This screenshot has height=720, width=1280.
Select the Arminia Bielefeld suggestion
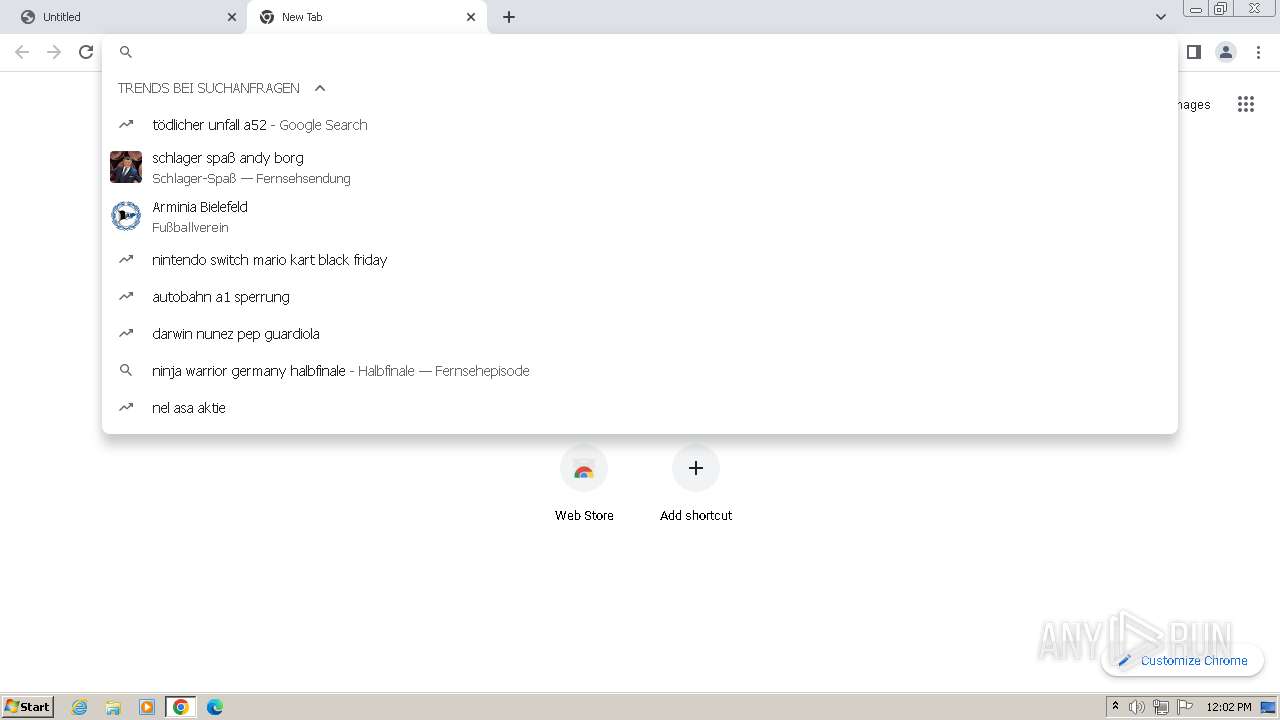(640, 216)
